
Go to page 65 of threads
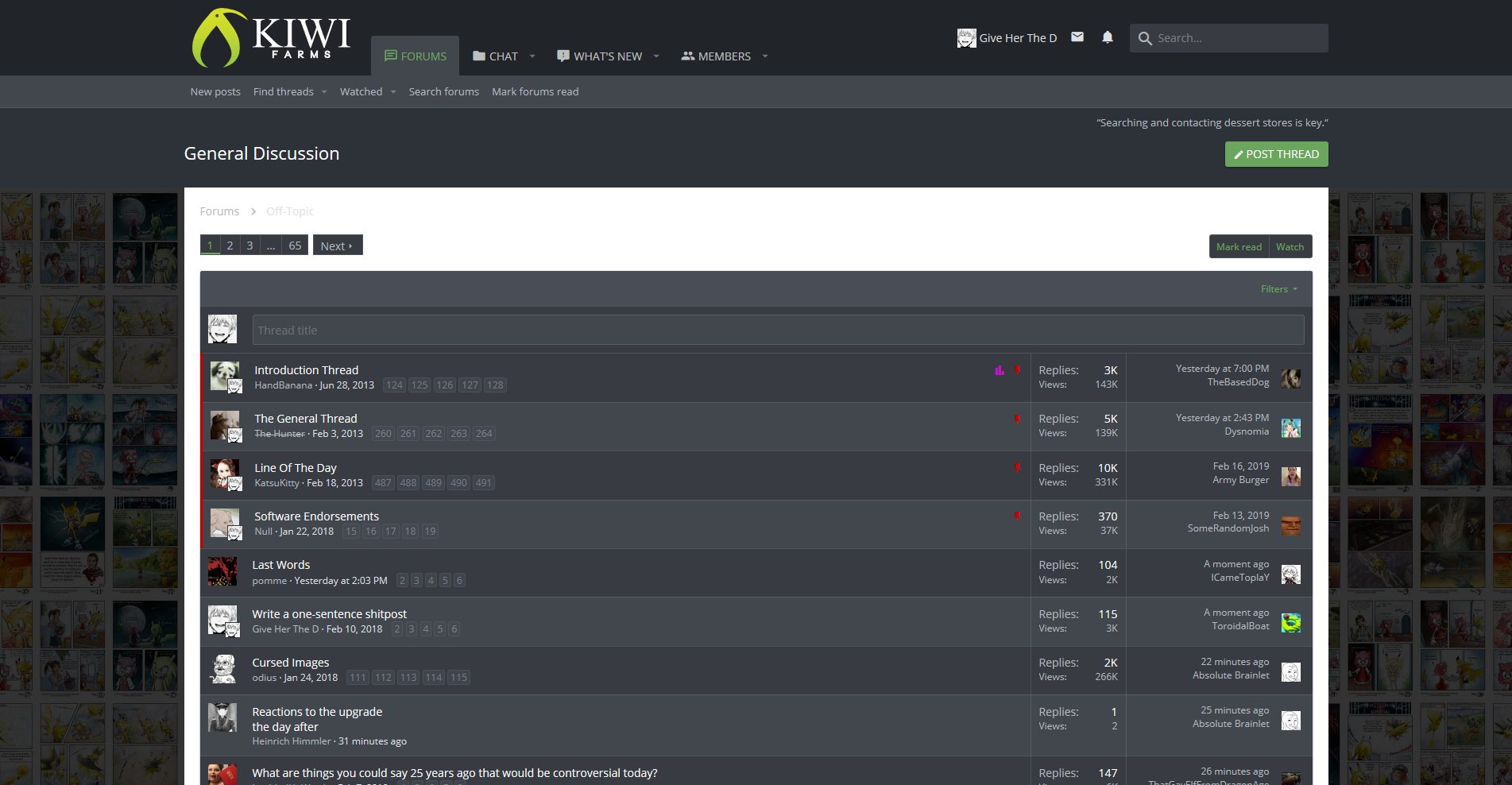click(x=295, y=246)
